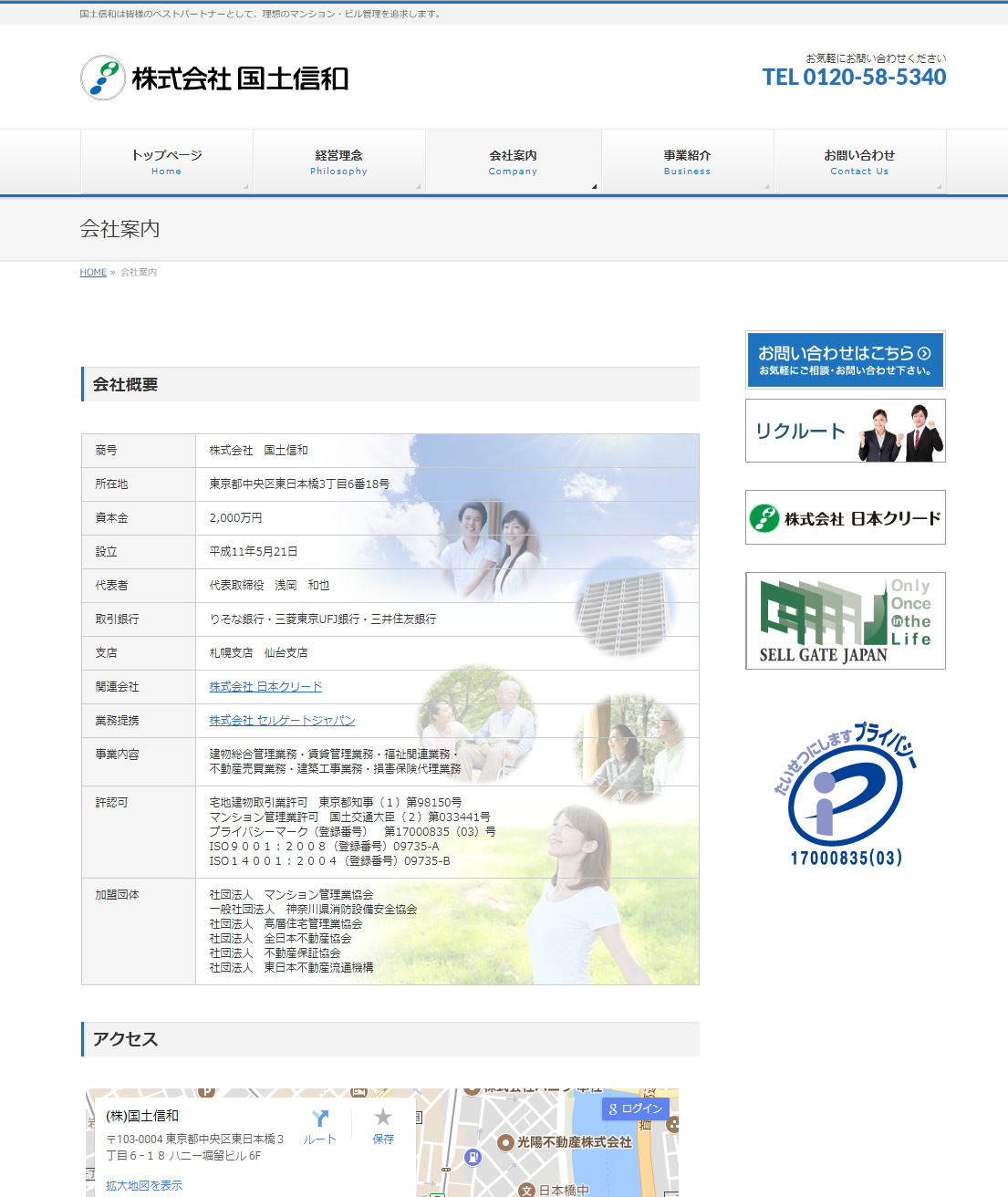
Task: Click the 日本橋中 school map marker
Action: point(527,1190)
